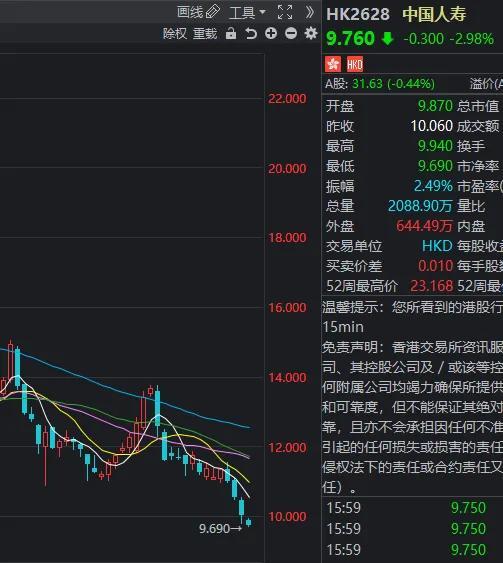Open chart settings gear icon
The height and width of the screenshot is (563, 503).
coord(311,33)
